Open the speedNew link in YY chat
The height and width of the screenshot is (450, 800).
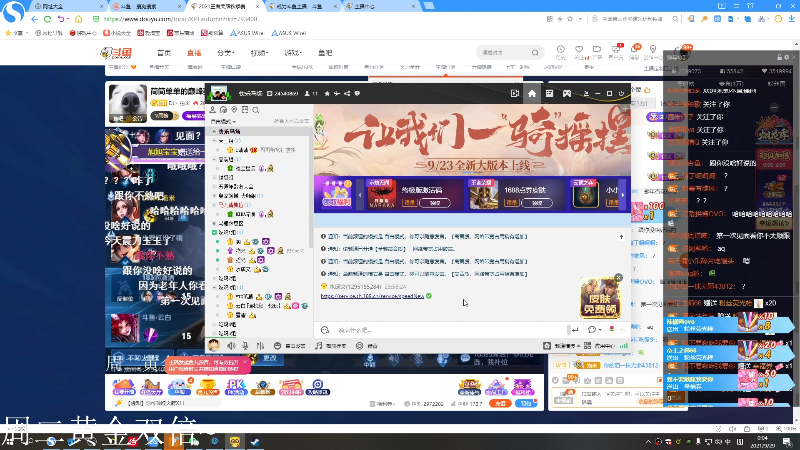(x=372, y=296)
